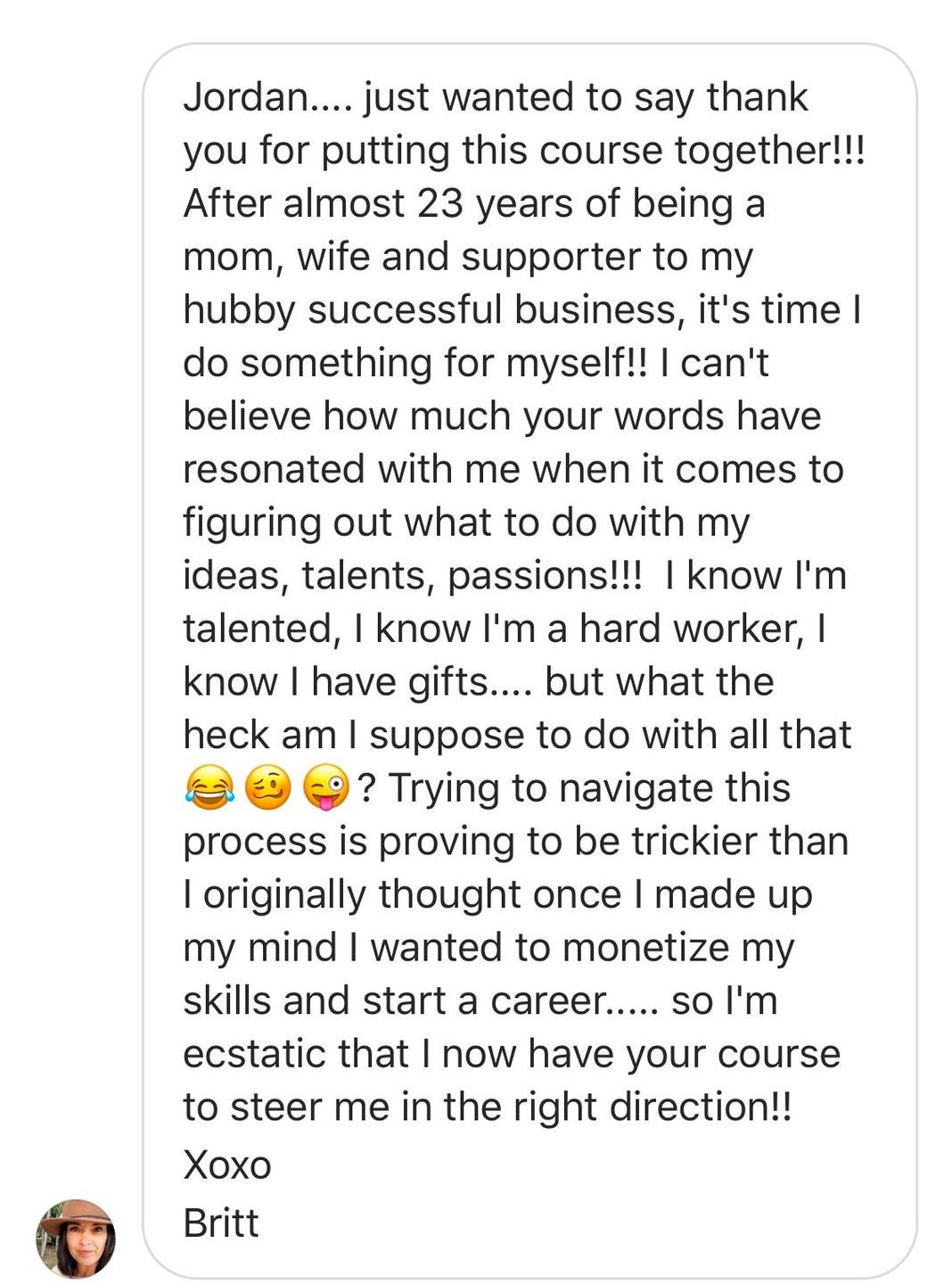Click the word "heck" in the message
952x1284 pixels.
coord(226,735)
